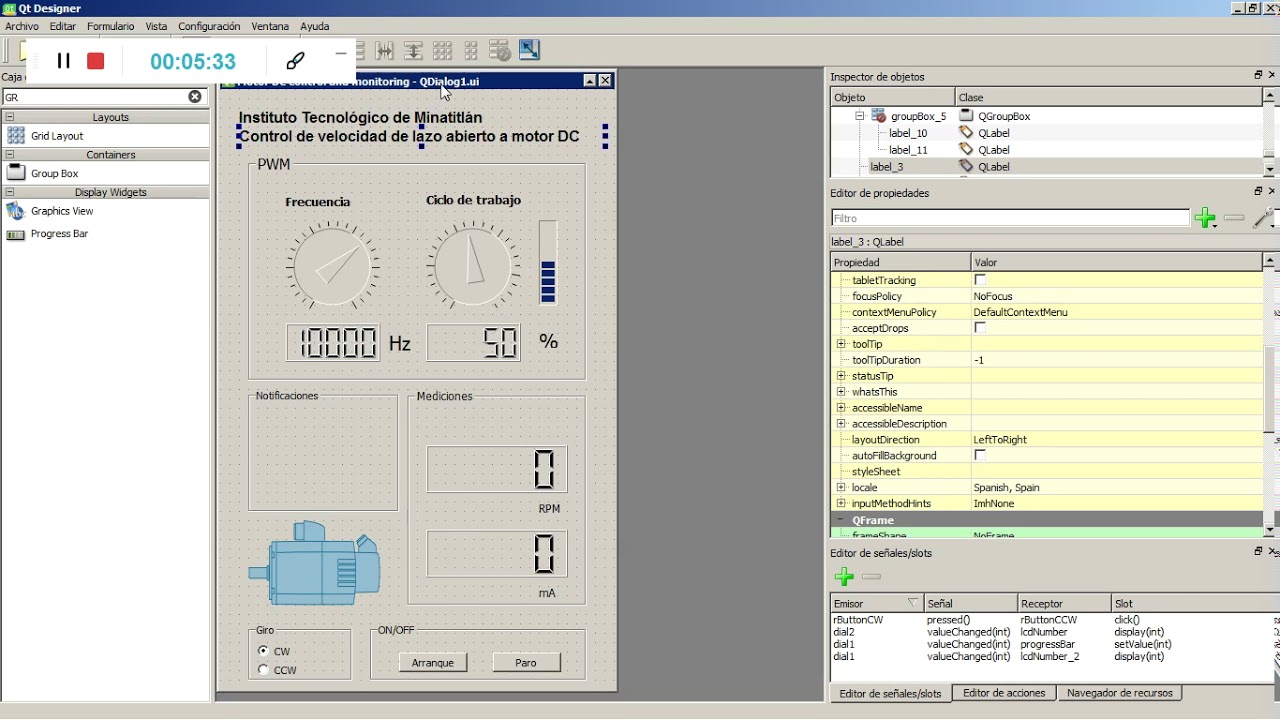This screenshot has width=1280, height=720.
Task: Add a new signal/slot connection
Action: pyautogui.click(x=844, y=577)
